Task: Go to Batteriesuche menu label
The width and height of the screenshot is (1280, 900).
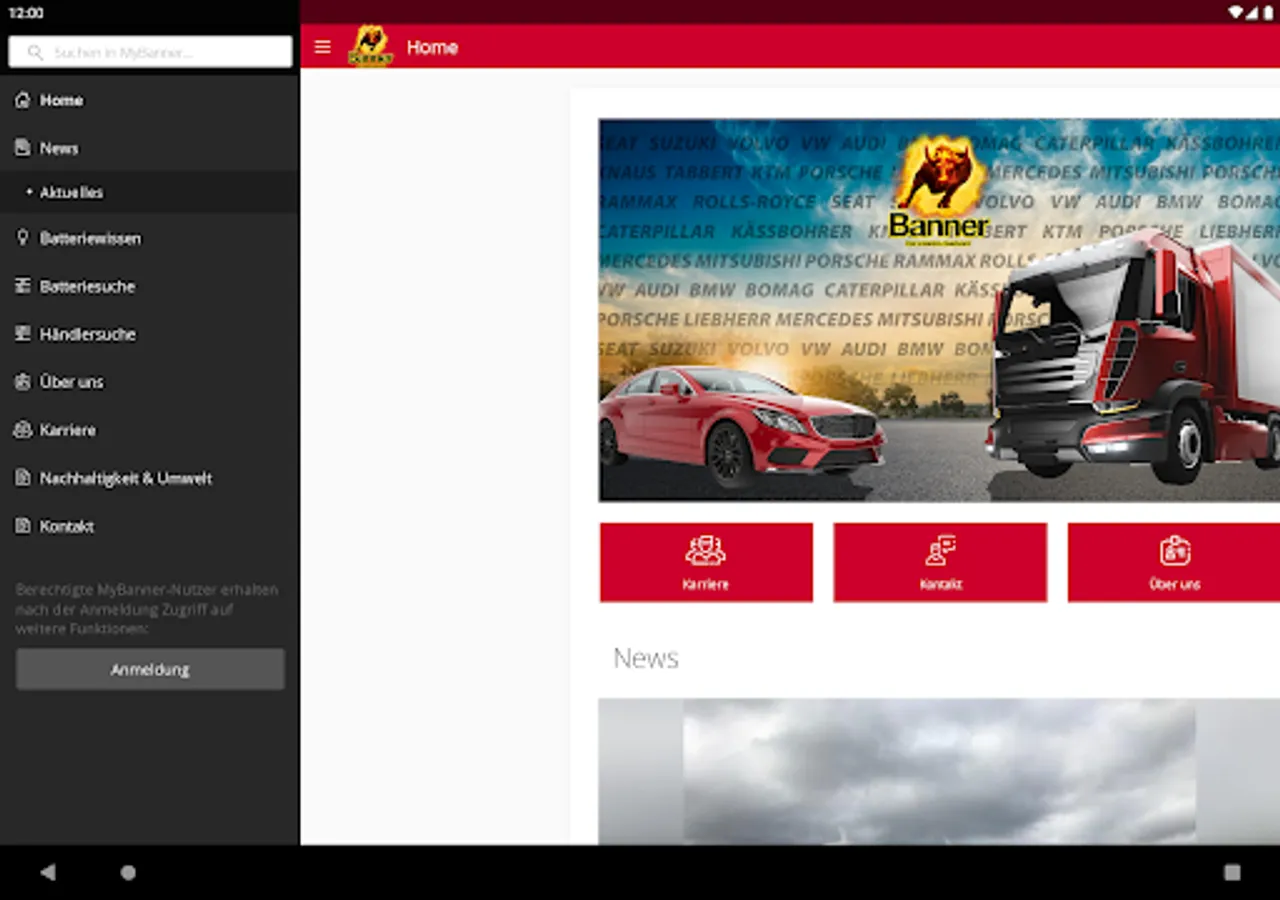Action: pos(87,286)
